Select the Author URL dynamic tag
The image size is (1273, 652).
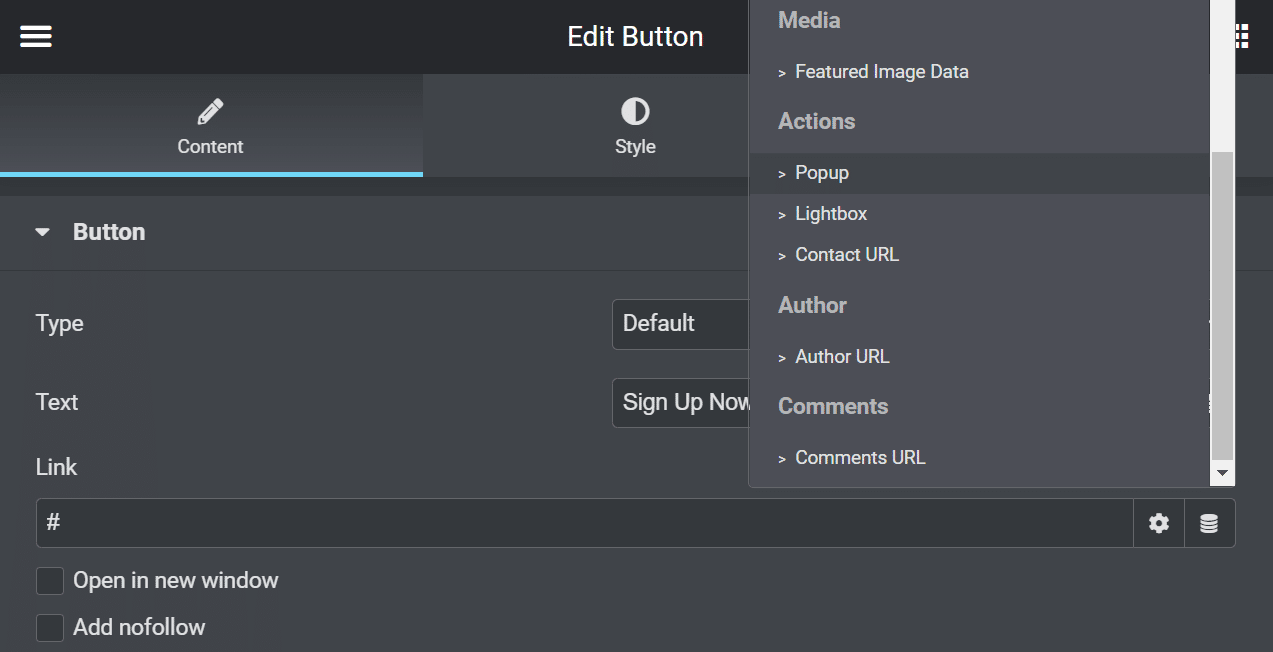click(x=842, y=356)
